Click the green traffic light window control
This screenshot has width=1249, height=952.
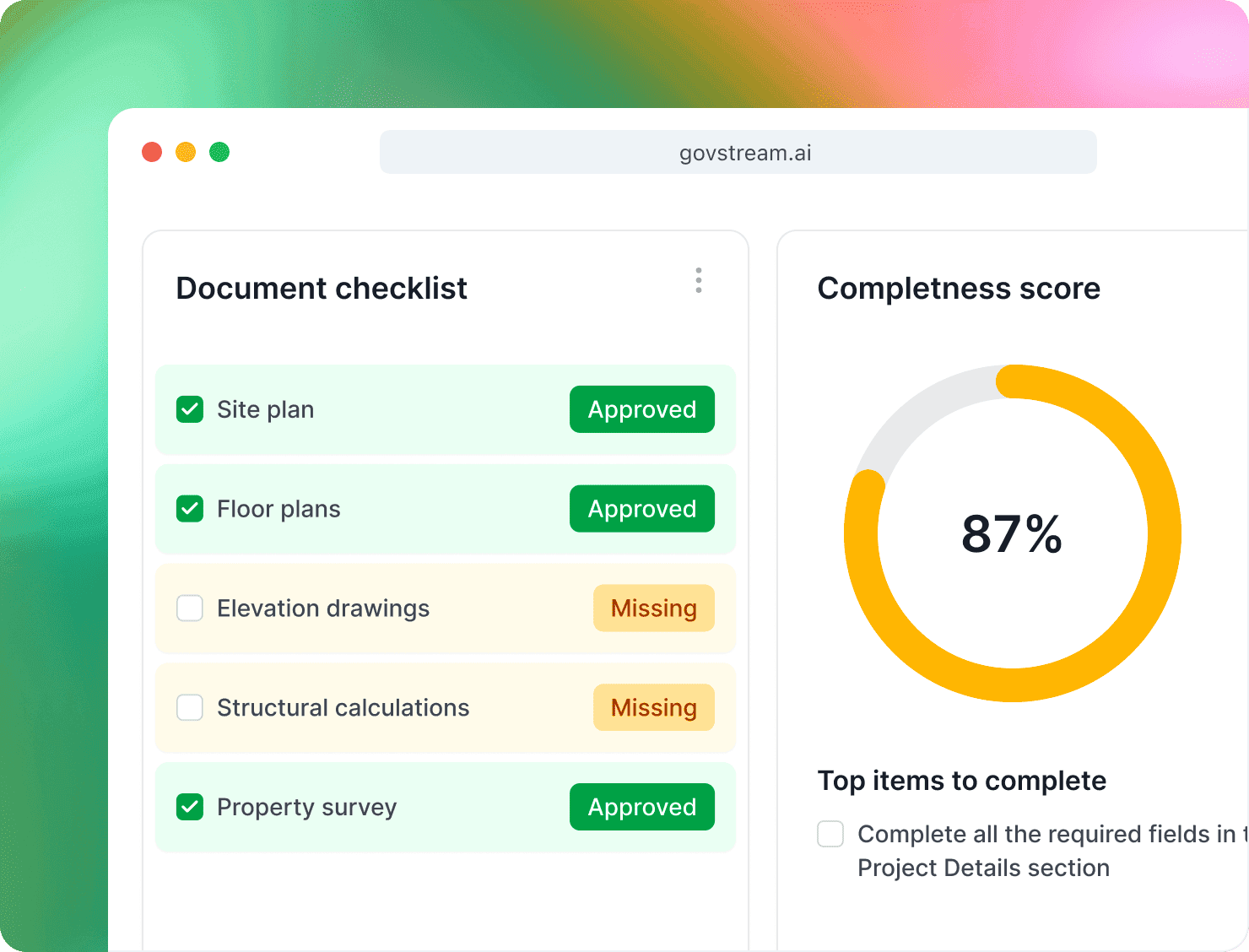(x=219, y=152)
